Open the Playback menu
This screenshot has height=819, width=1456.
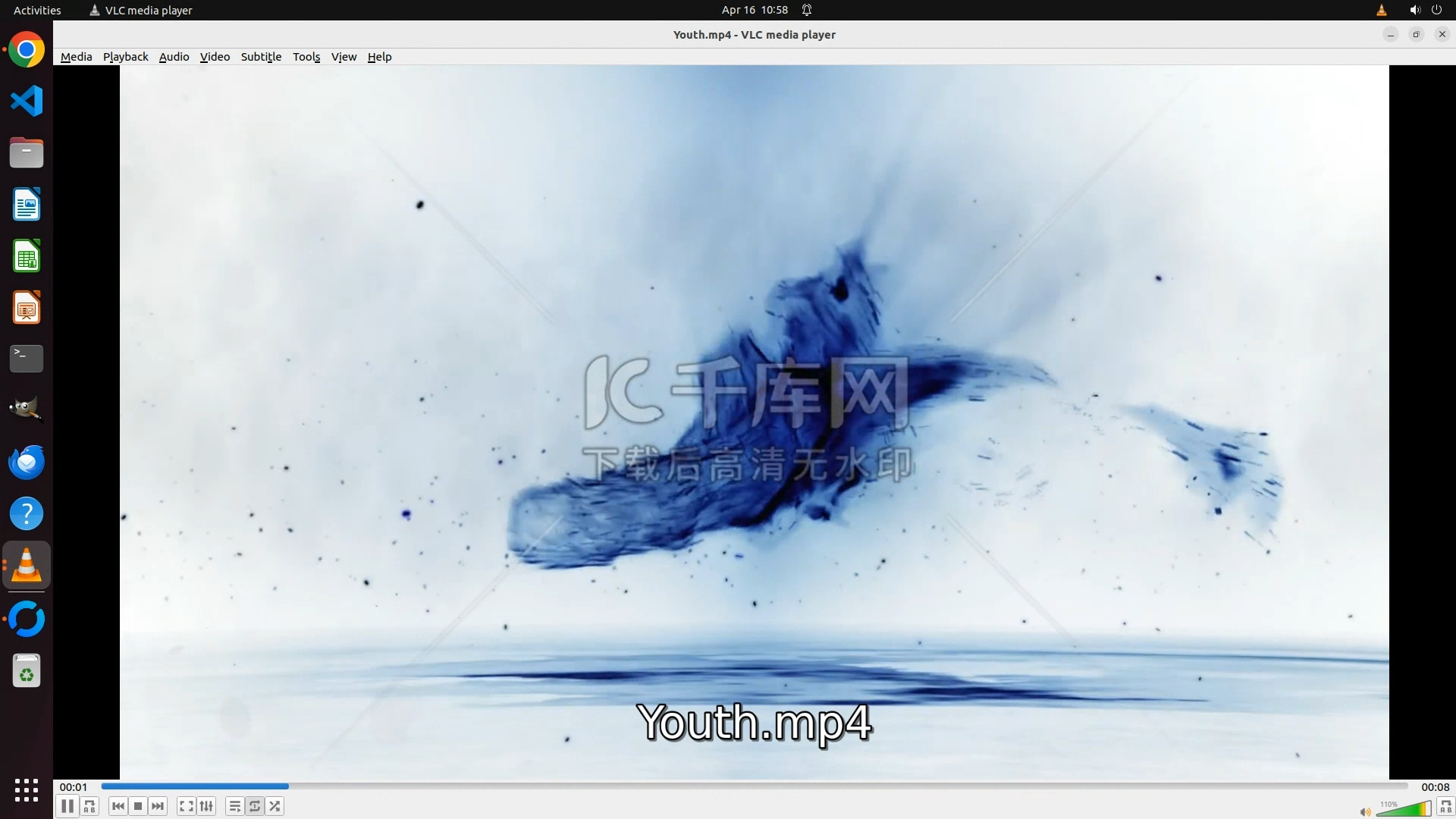coord(125,57)
